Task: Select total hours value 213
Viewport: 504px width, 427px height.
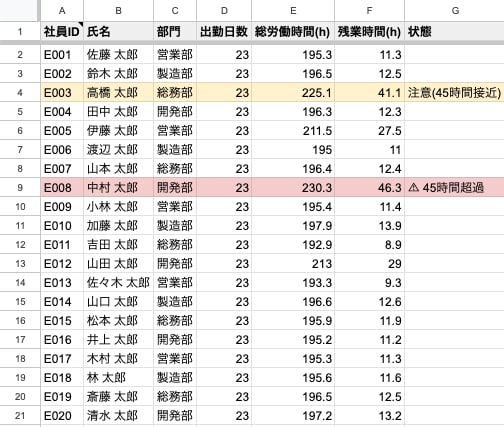Action: coord(293,263)
